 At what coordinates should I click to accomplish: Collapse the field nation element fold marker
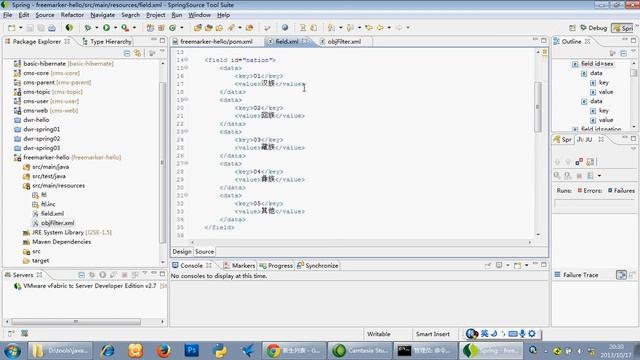186,60
